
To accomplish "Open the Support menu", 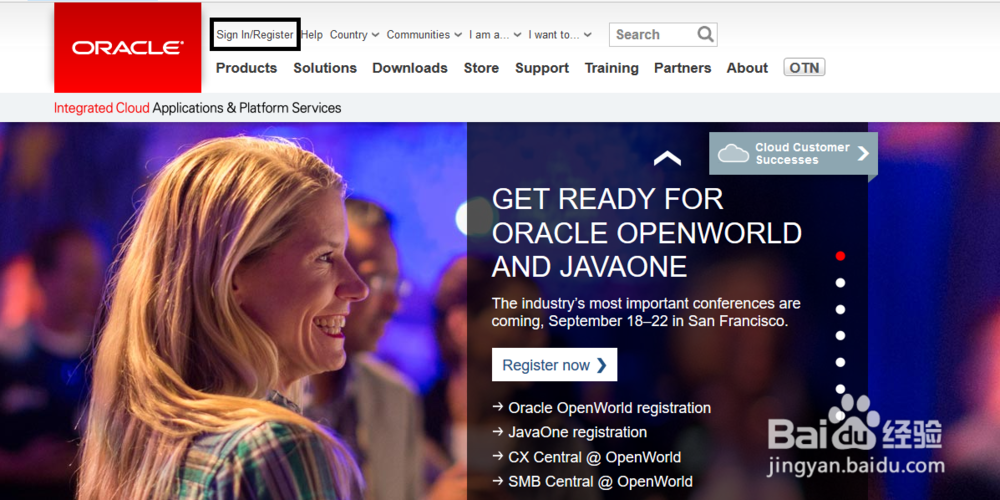I will pyautogui.click(x=542, y=68).
